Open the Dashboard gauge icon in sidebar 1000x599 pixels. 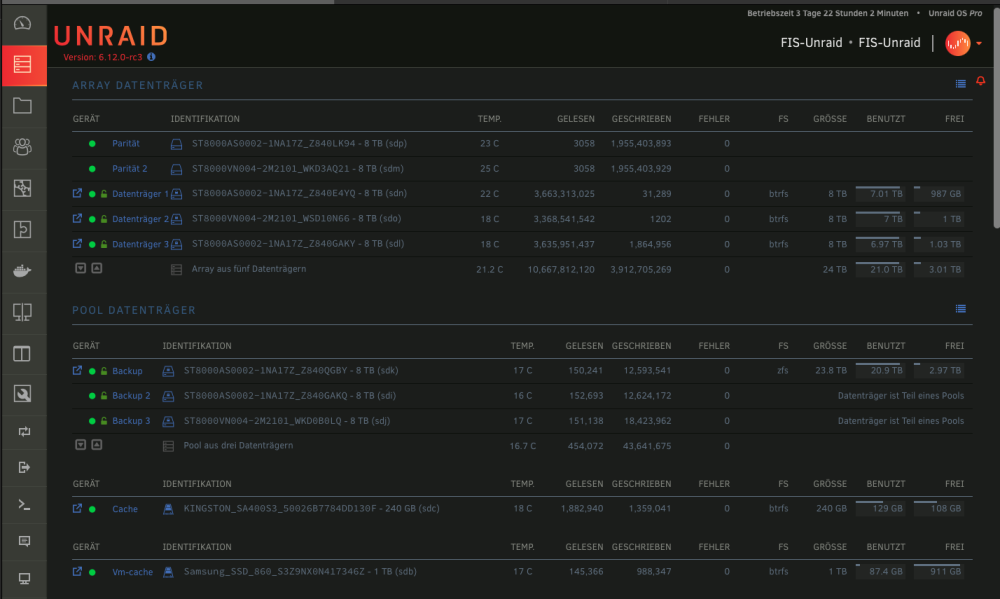point(22,24)
